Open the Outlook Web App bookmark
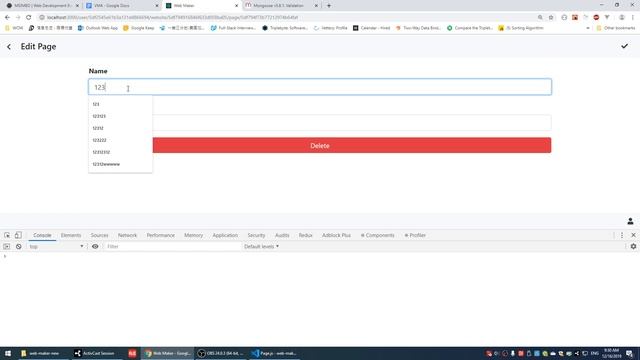 click(x=98, y=28)
